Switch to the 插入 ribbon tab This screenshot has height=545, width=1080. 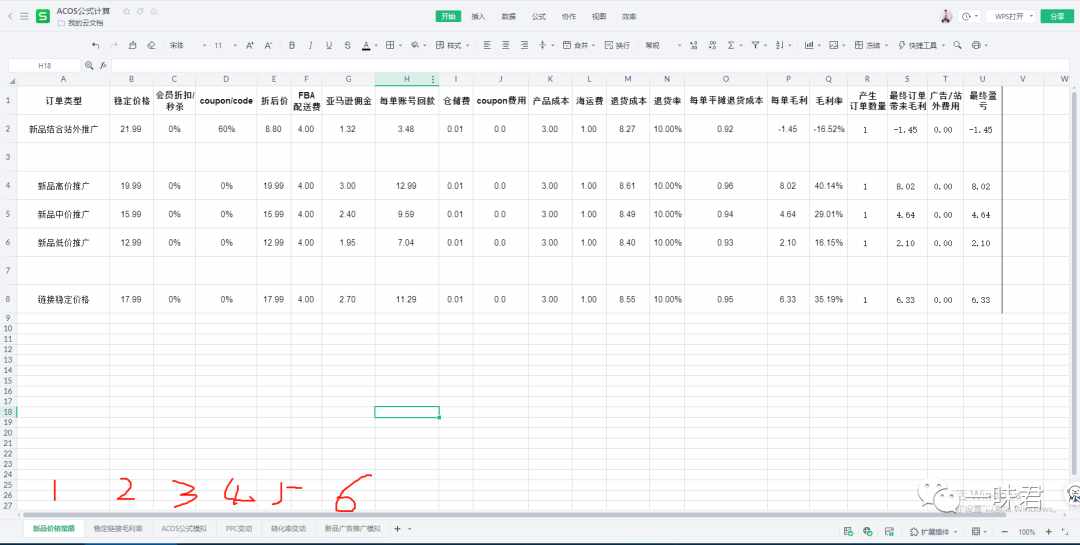coord(478,17)
